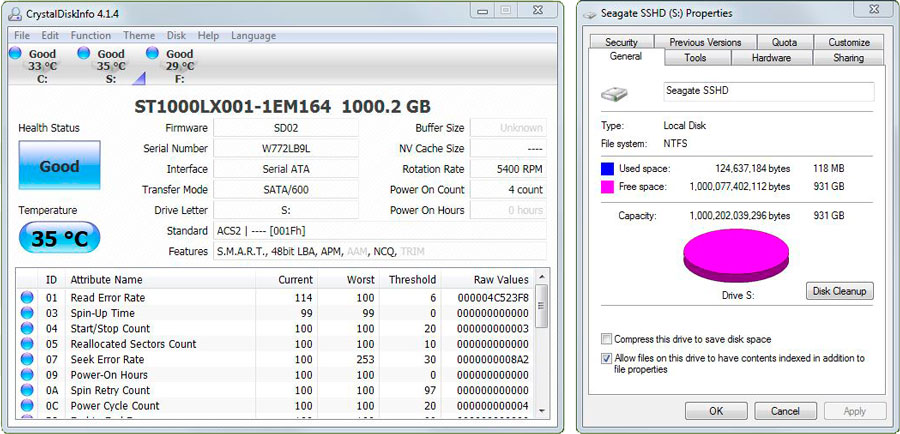This screenshot has width=900, height=434.
Task: Click OK in the Properties dialog
Action: click(716, 411)
